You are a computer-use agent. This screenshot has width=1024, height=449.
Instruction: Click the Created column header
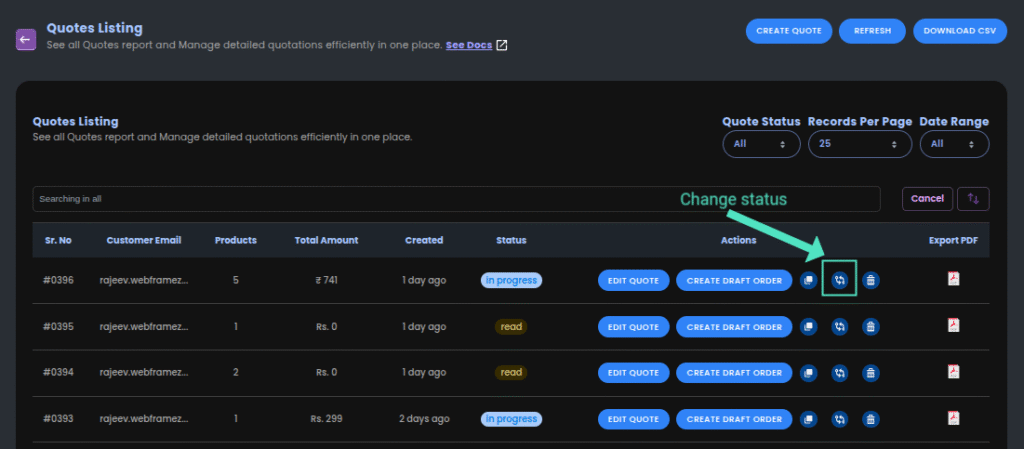424,240
